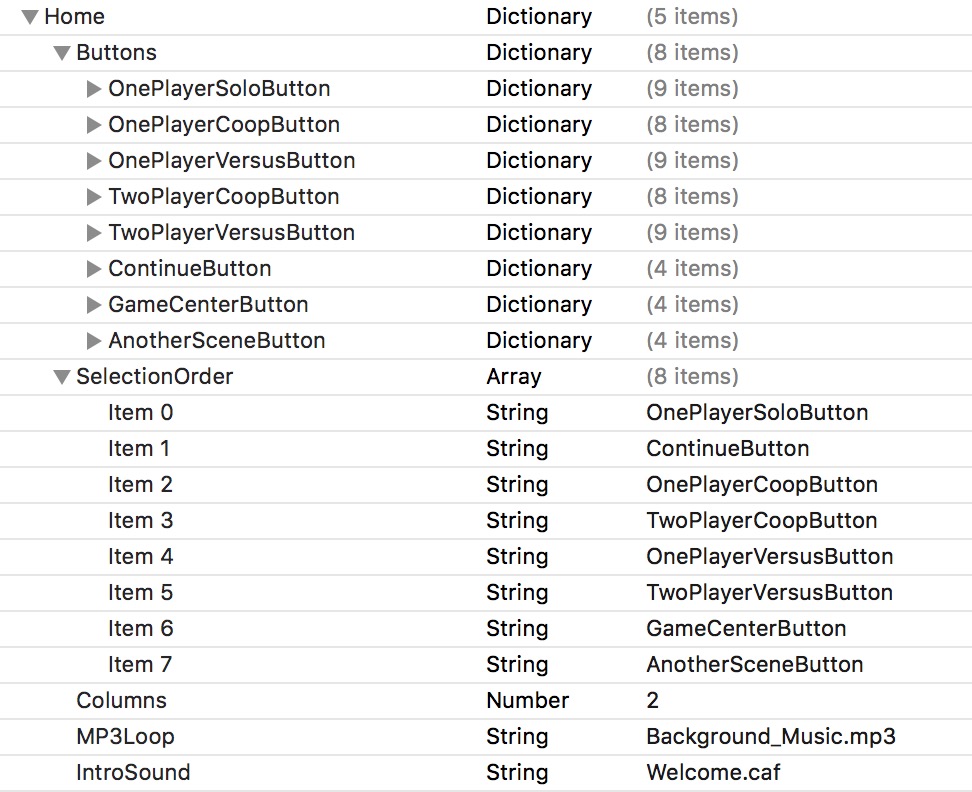Click Item 7 value AnotherSceneButton
The height and width of the screenshot is (792, 972).
click(x=752, y=664)
